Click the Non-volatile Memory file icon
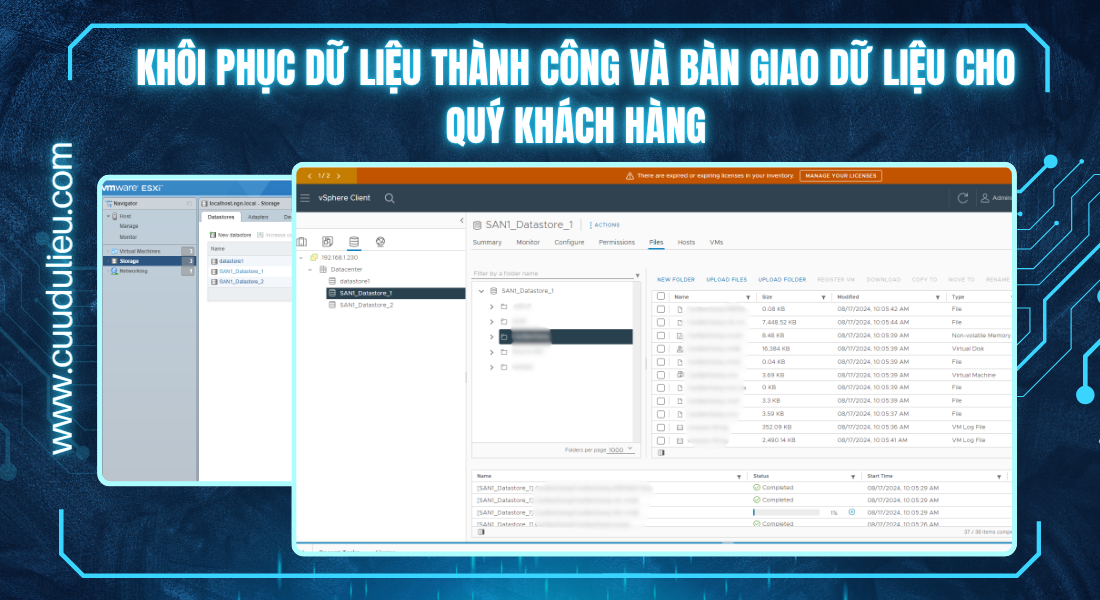1100x600 pixels. pos(680,335)
